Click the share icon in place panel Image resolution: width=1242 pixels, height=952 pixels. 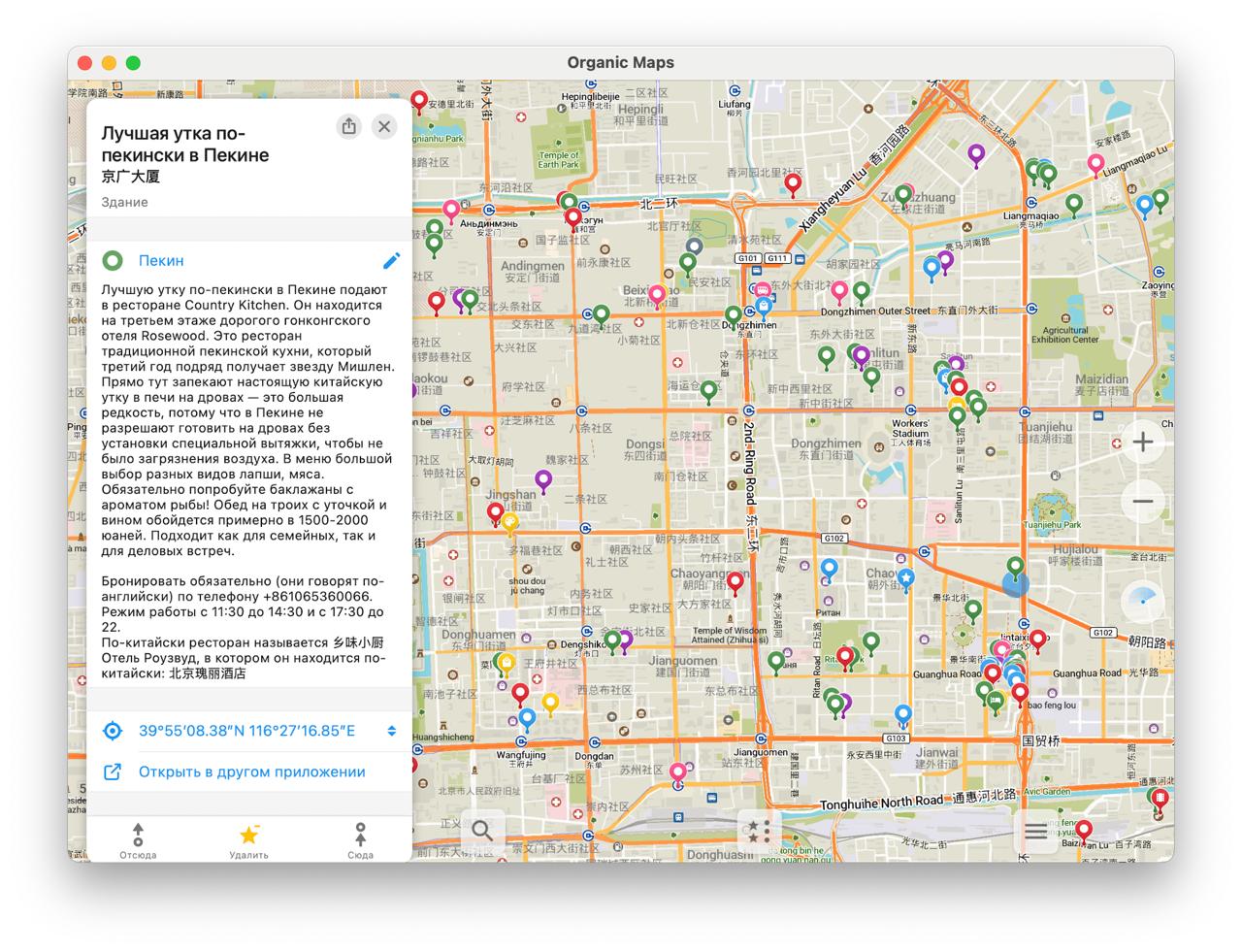[348, 126]
